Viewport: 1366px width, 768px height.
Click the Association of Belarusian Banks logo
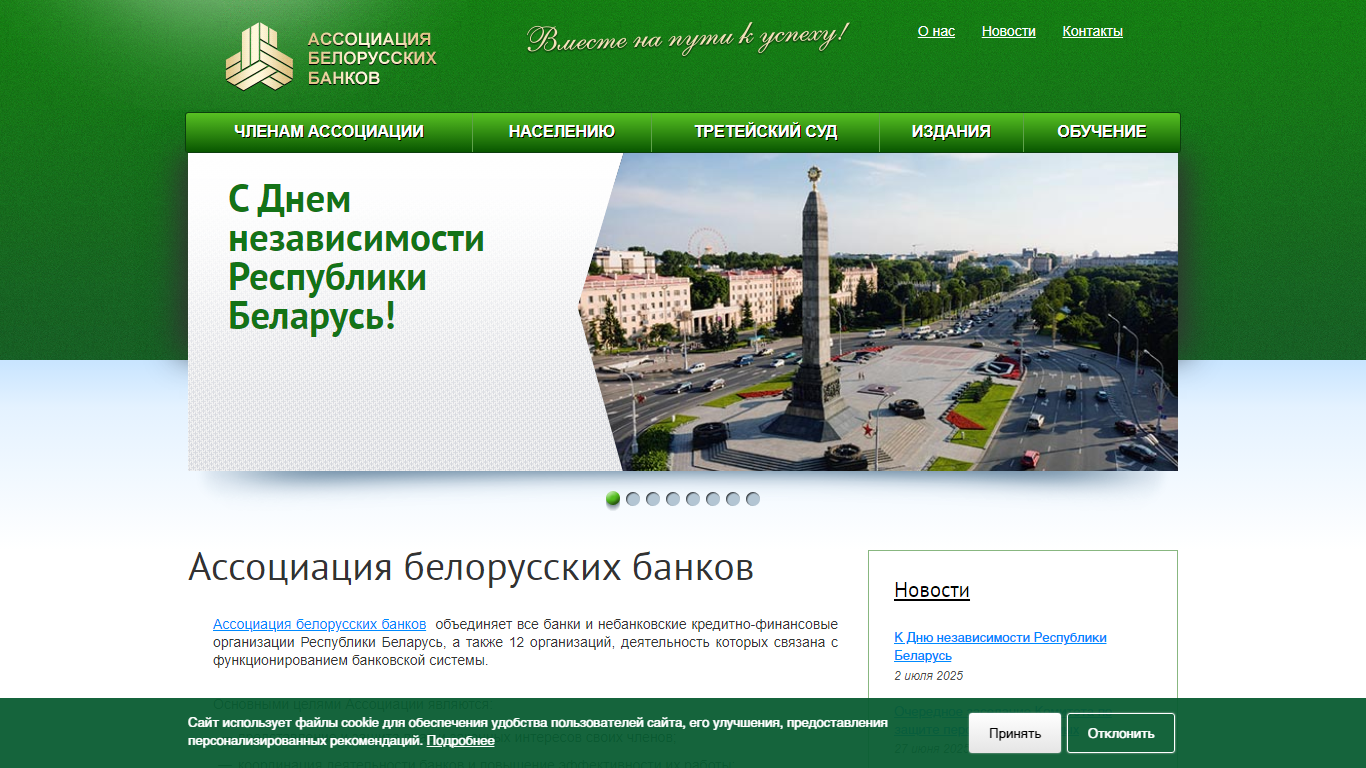pyautogui.click(x=331, y=57)
